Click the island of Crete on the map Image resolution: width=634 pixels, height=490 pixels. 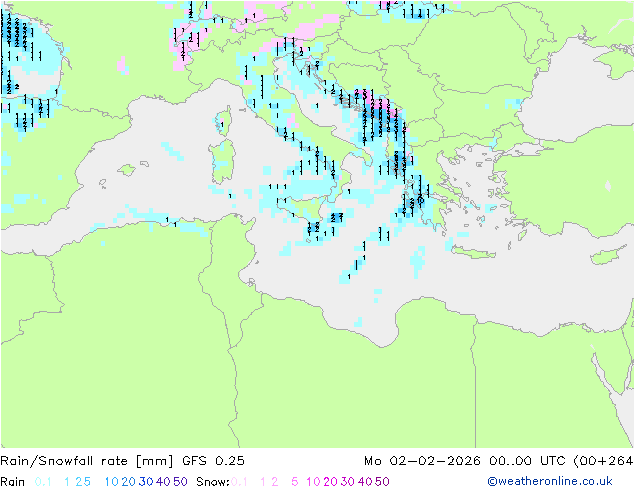(473, 252)
